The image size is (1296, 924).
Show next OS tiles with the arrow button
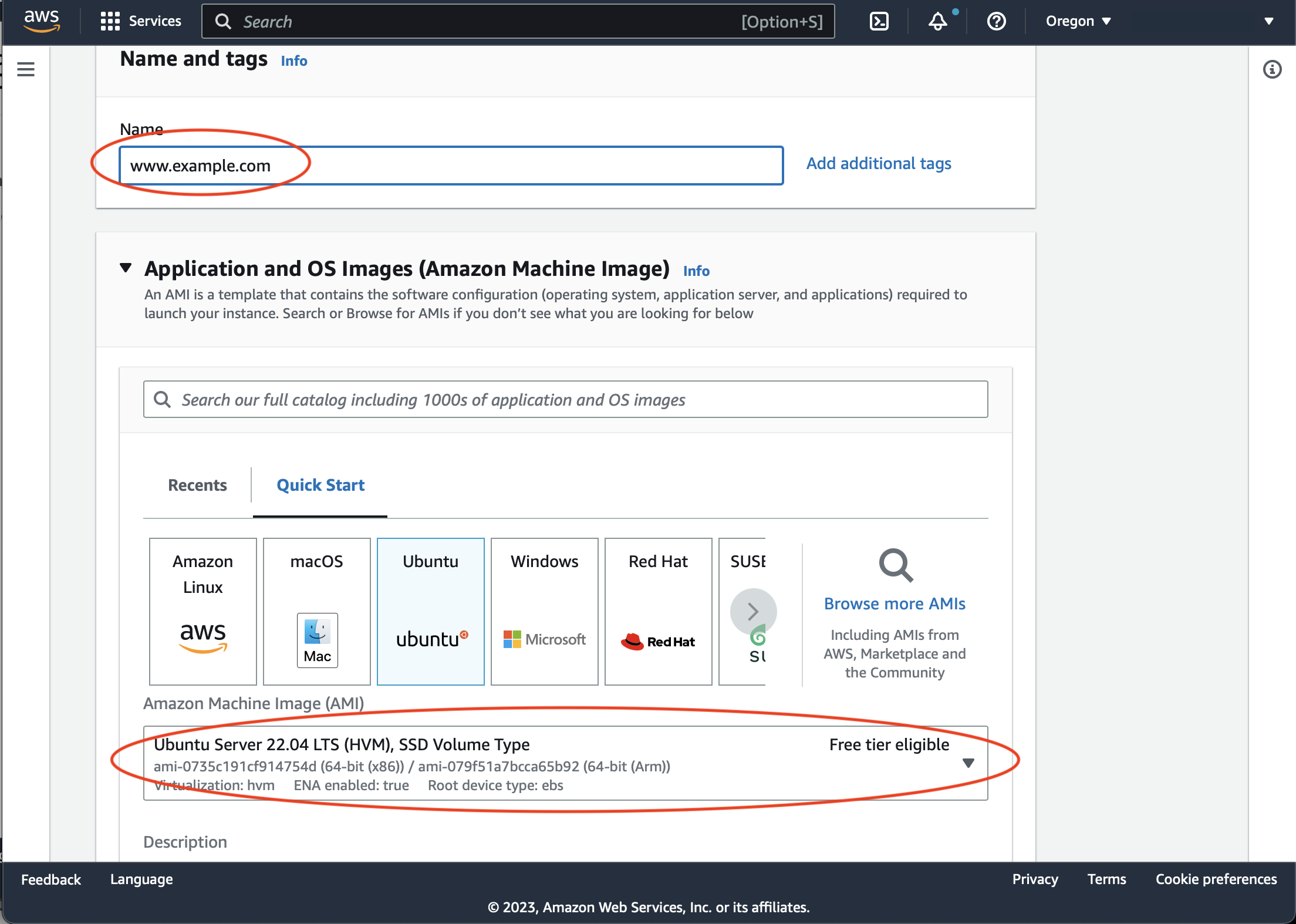click(x=753, y=612)
